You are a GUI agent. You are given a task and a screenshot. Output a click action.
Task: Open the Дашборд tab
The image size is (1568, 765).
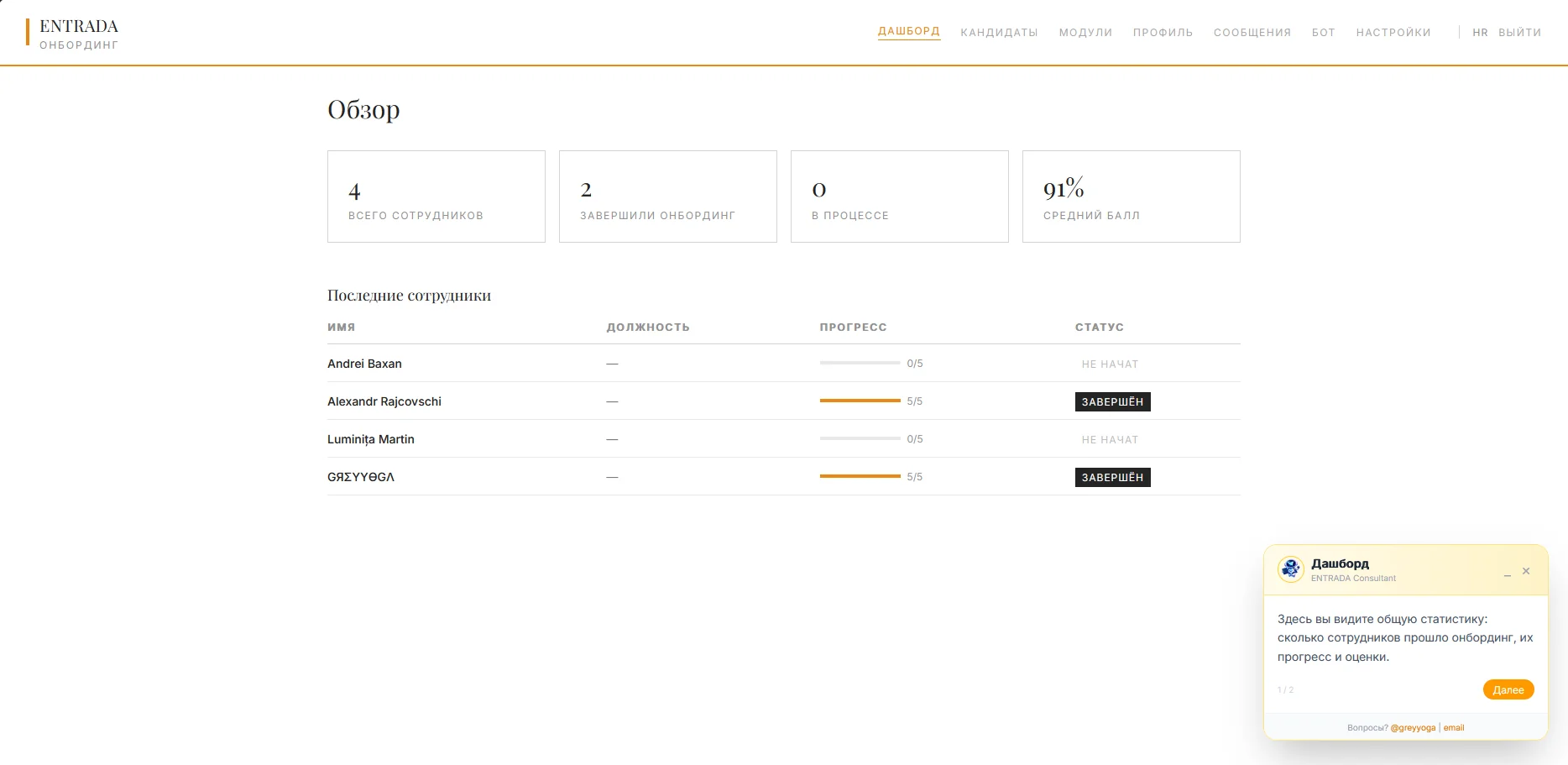pos(909,32)
